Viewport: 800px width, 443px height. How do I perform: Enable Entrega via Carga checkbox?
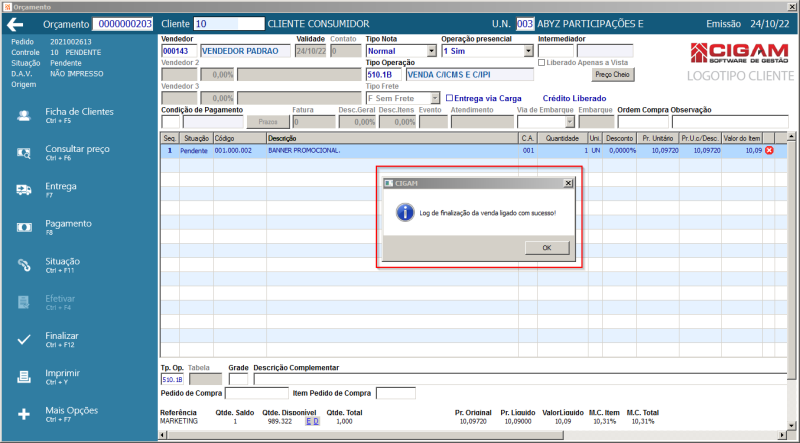449,97
